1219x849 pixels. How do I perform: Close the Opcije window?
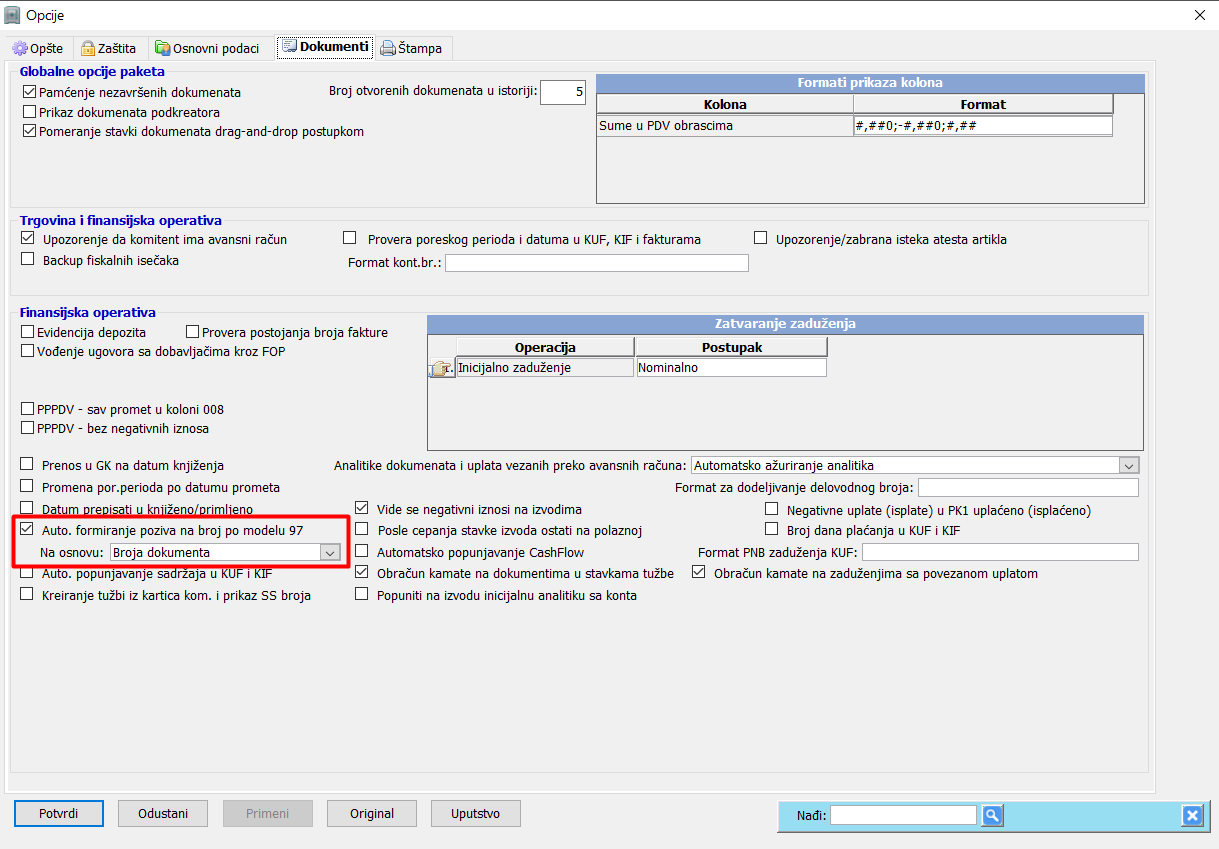tap(1199, 14)
